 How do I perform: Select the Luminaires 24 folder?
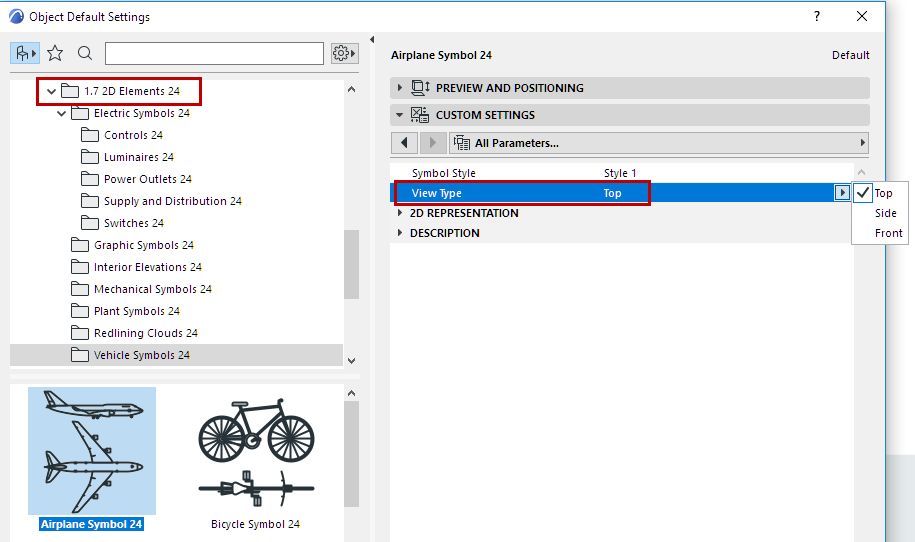(127, 158)
